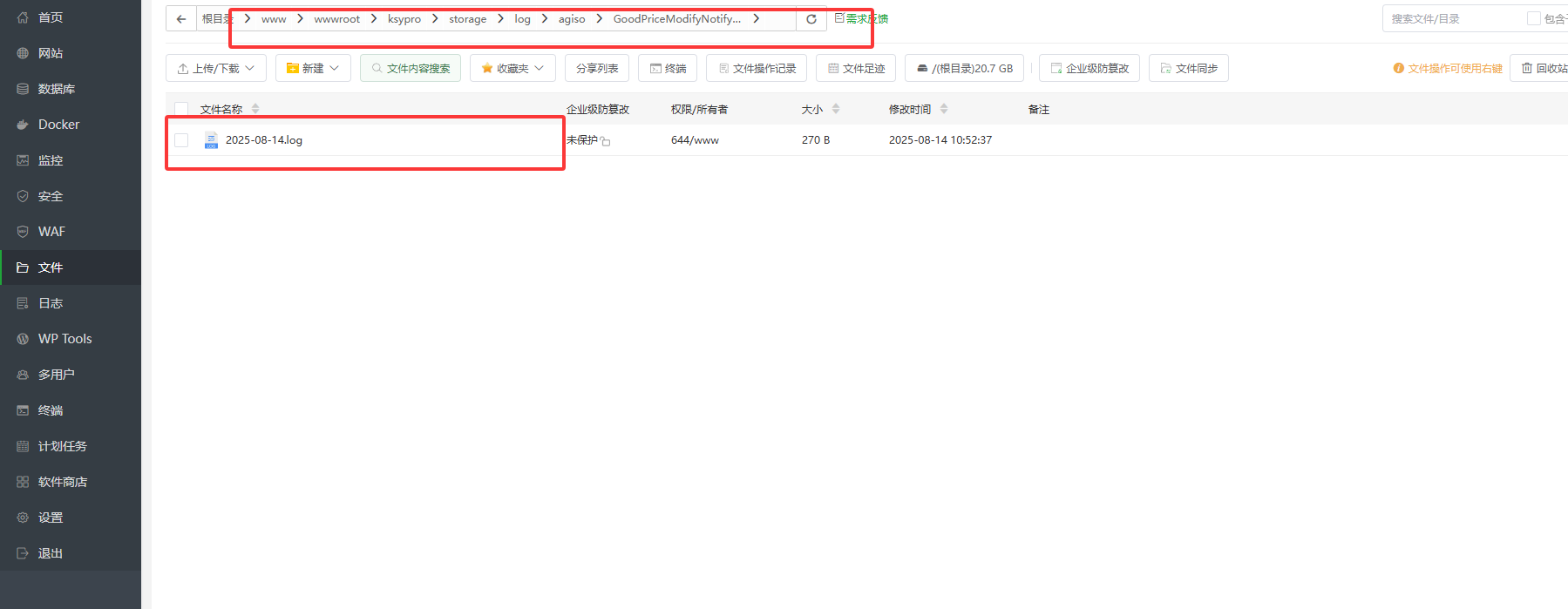Expand the 上传/下载 dropdown
The image size is (1568, 609).
point(215,68)
